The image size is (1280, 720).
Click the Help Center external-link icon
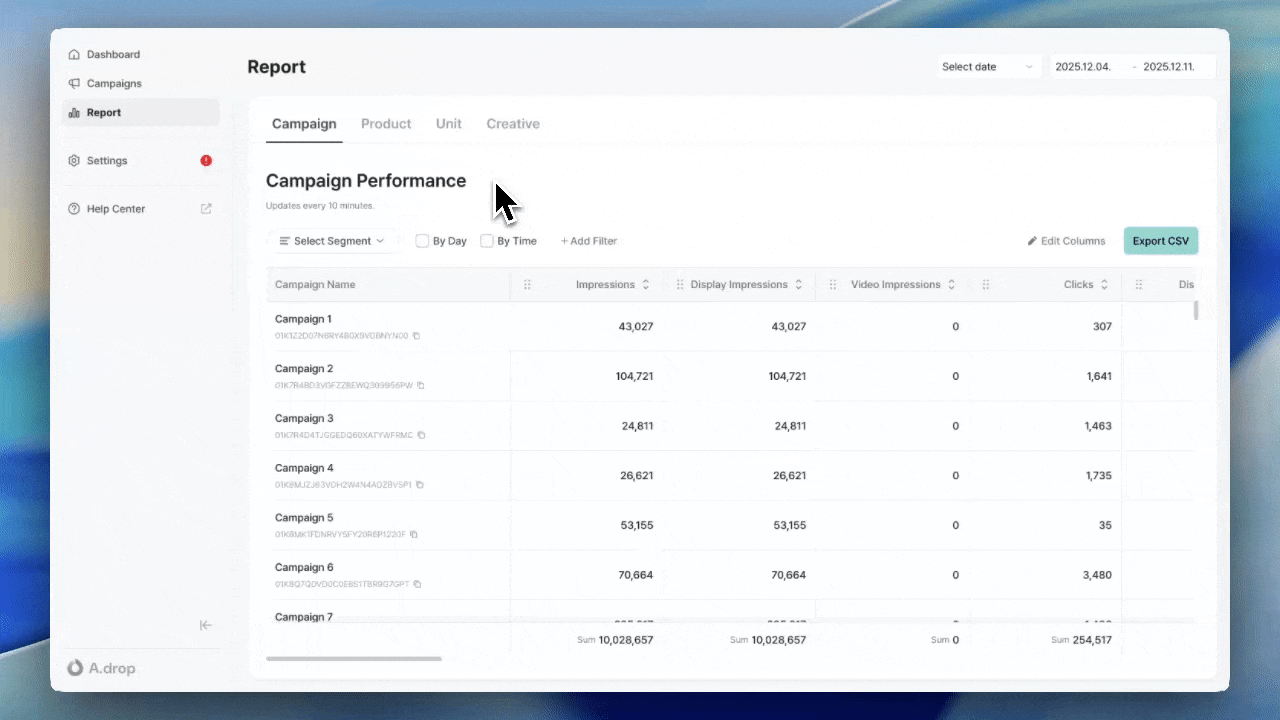tap(205, 208)
